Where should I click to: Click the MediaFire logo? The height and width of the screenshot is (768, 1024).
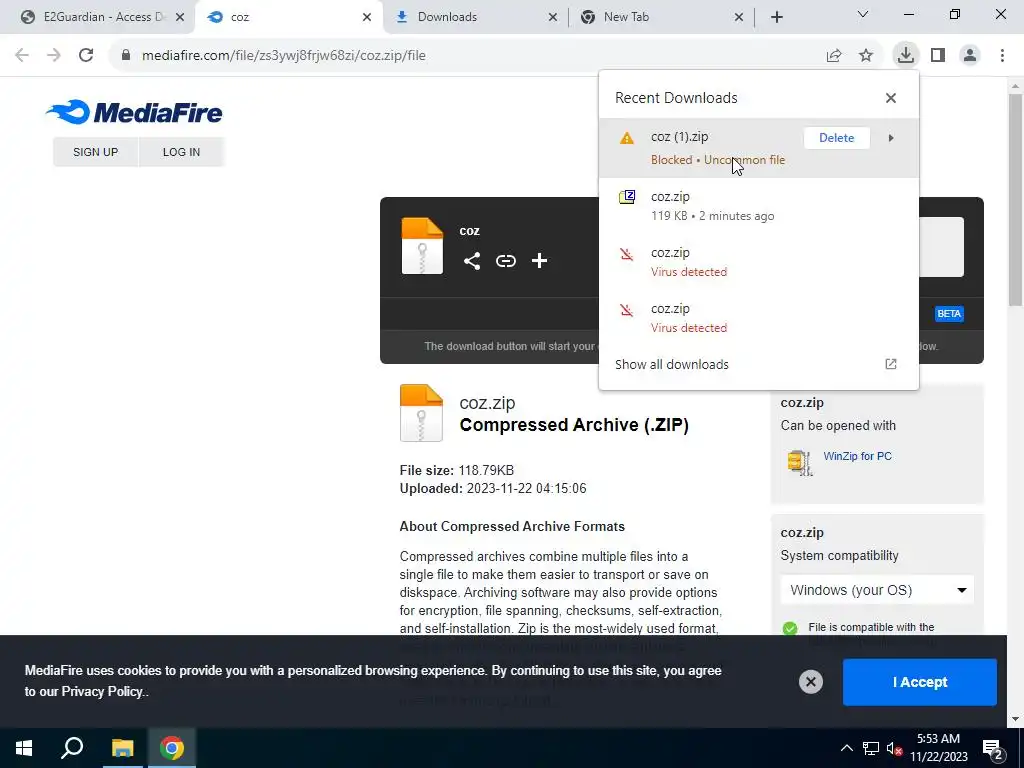click(x=135, y=112)
